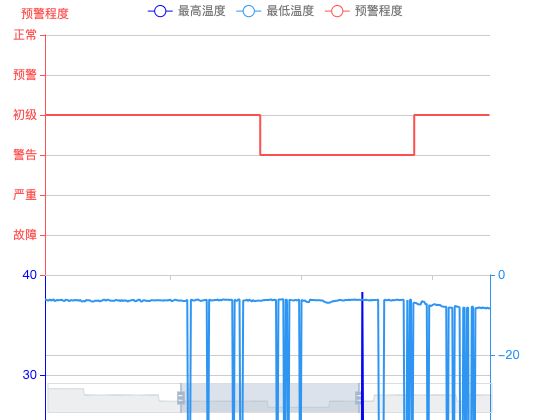Click the -20 tick on right axis

coord(509,355)
